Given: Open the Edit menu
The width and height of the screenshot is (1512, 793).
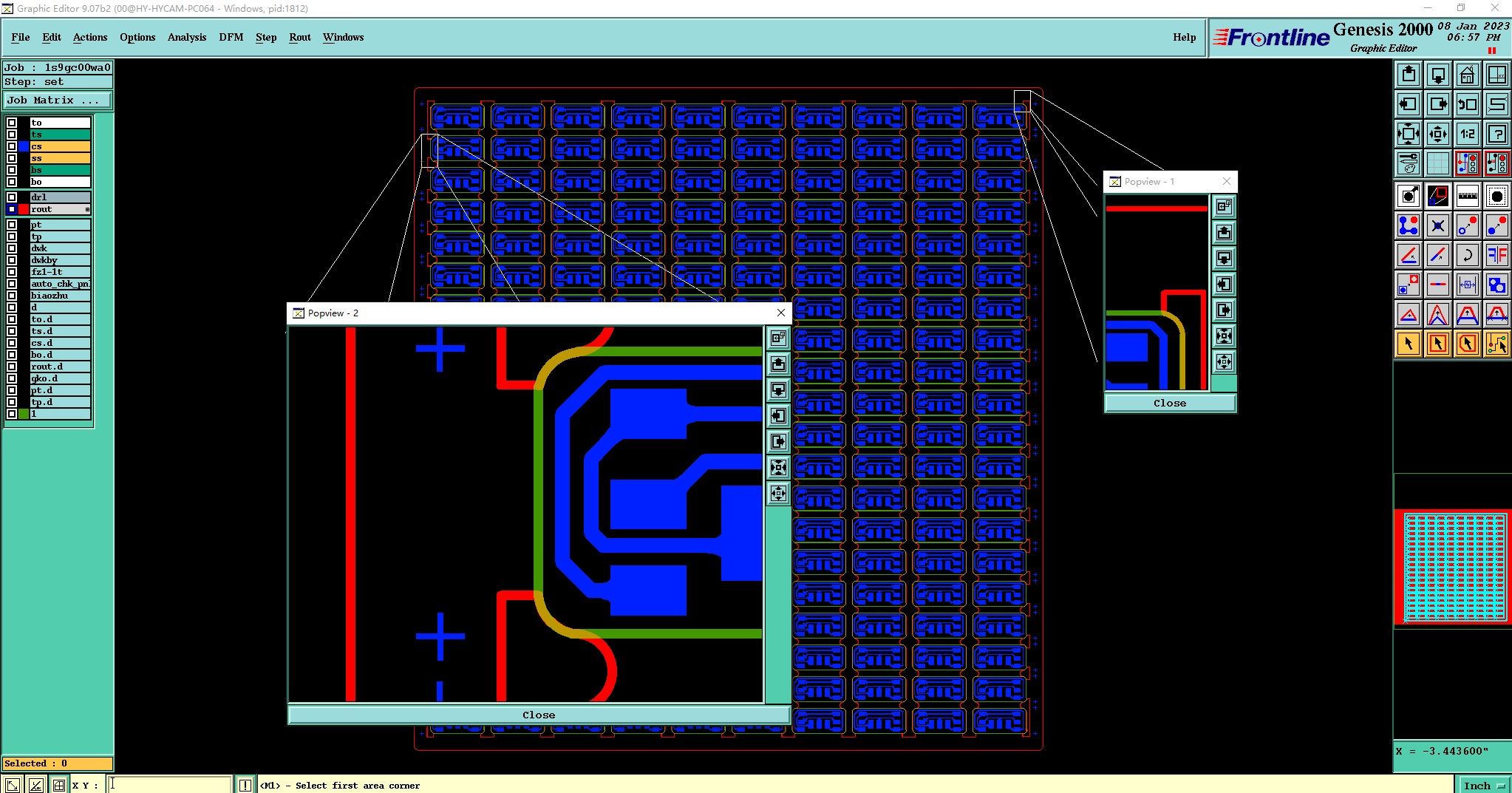Looking at the screenshot, I should point(52,37).
